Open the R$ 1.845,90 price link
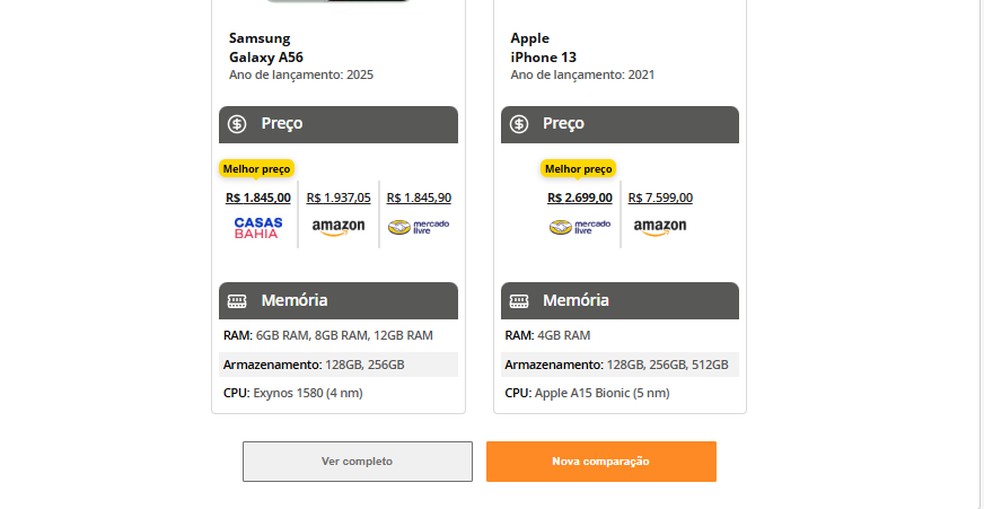Screen dimensions: 984x509 pos(418,198)
